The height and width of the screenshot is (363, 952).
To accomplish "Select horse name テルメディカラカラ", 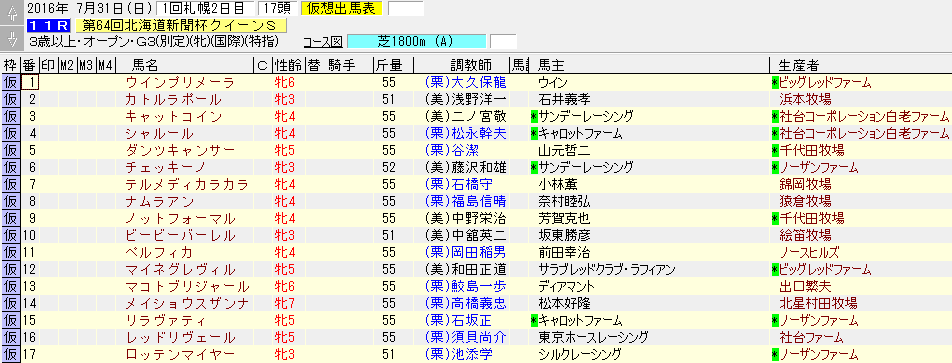I will pos(187,185).
